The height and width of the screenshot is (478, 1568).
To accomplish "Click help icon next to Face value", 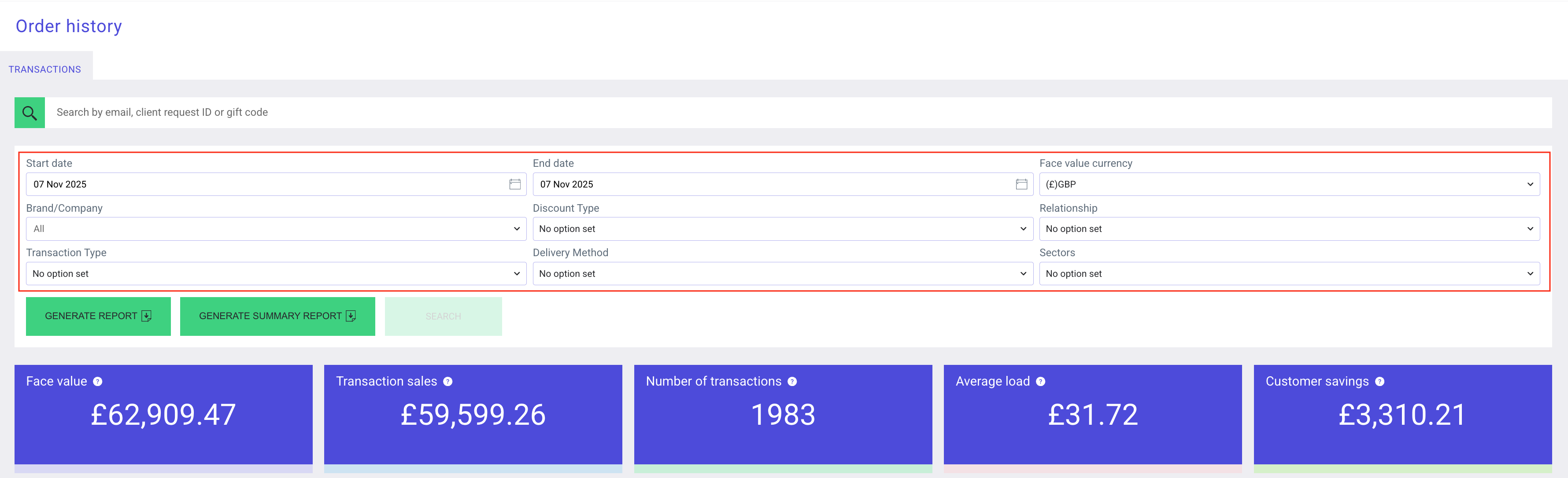I will click(x=98, y=381).
